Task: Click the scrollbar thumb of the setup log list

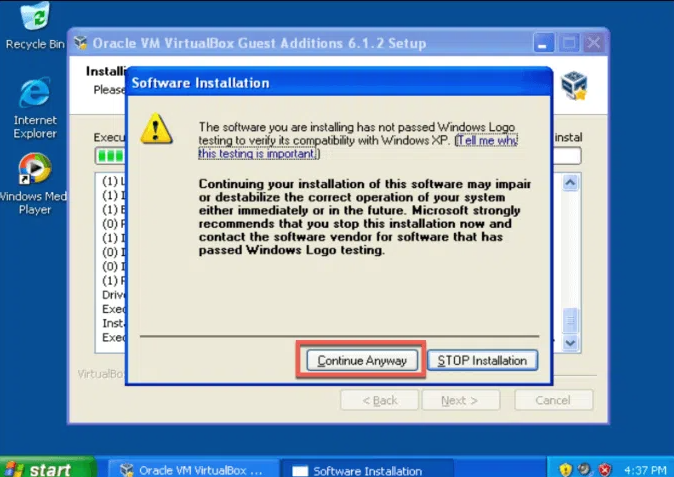Action: tap(570, 320)
